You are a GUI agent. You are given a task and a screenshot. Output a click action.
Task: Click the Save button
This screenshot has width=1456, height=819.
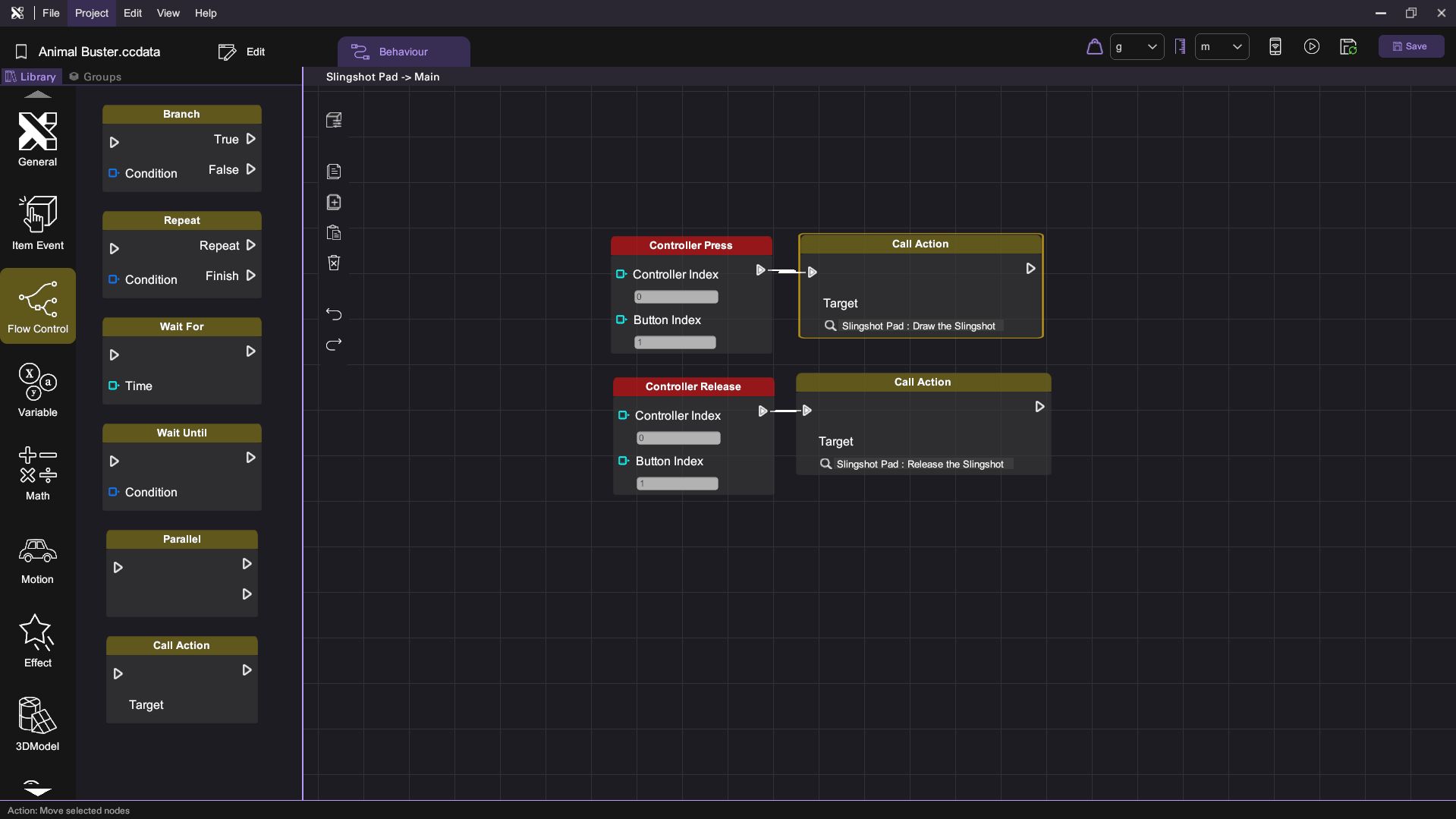click(x=1410, y=46)
